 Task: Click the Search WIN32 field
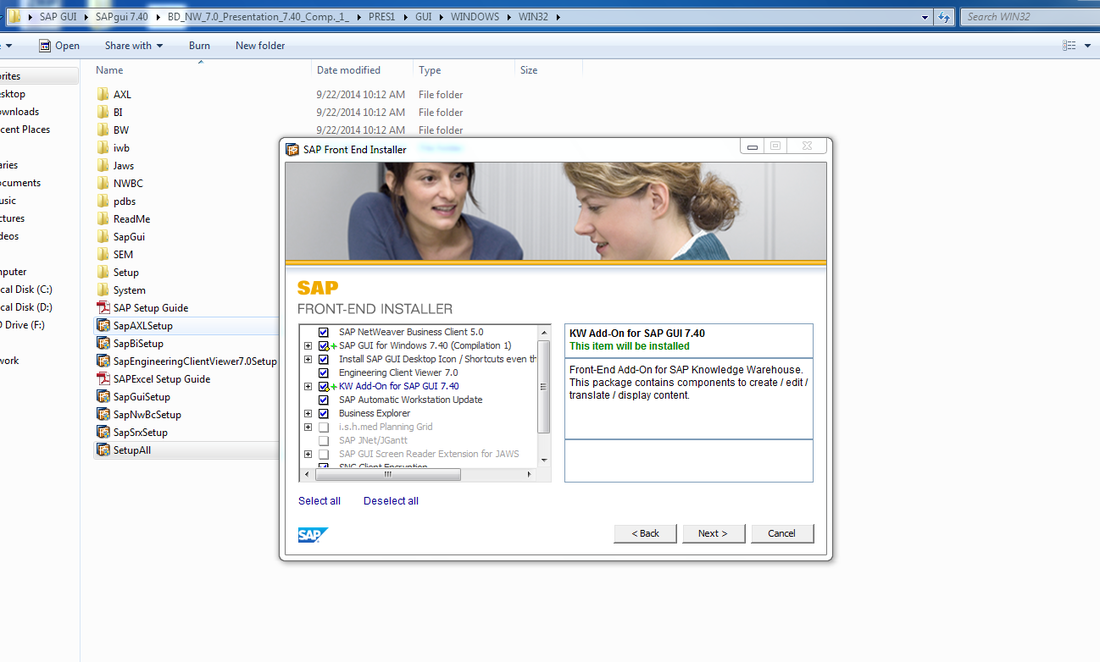1030,17
